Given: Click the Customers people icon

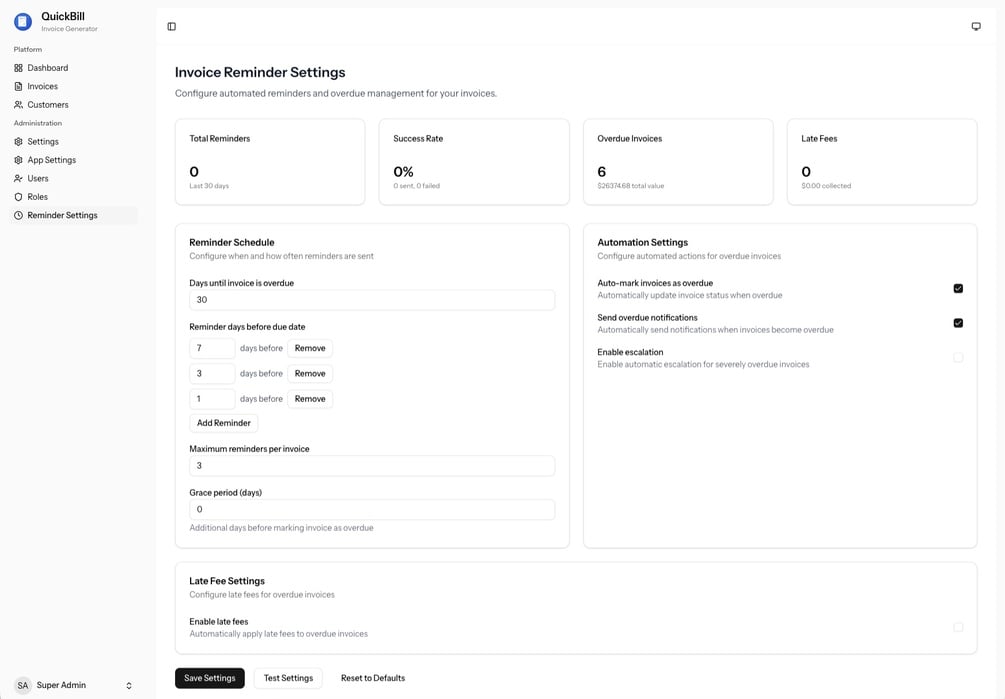Looking at the screenshot, I should click(18, 105).
